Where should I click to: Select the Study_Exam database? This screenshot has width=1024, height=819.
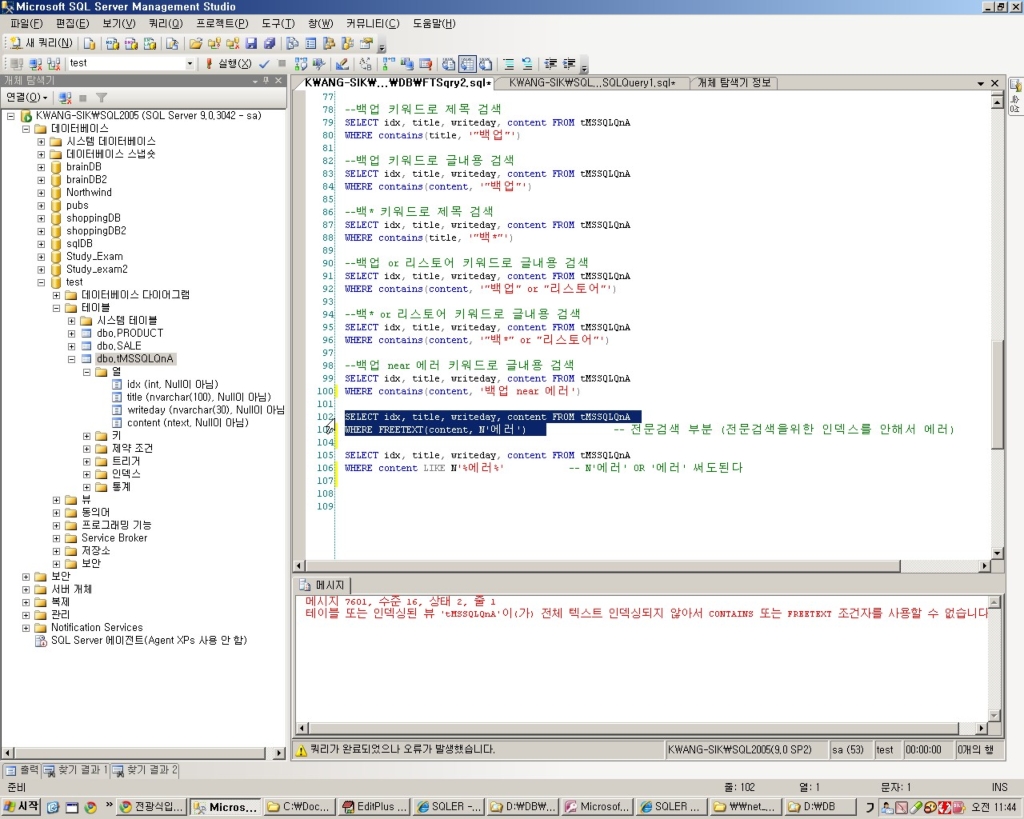coord(94,257)
